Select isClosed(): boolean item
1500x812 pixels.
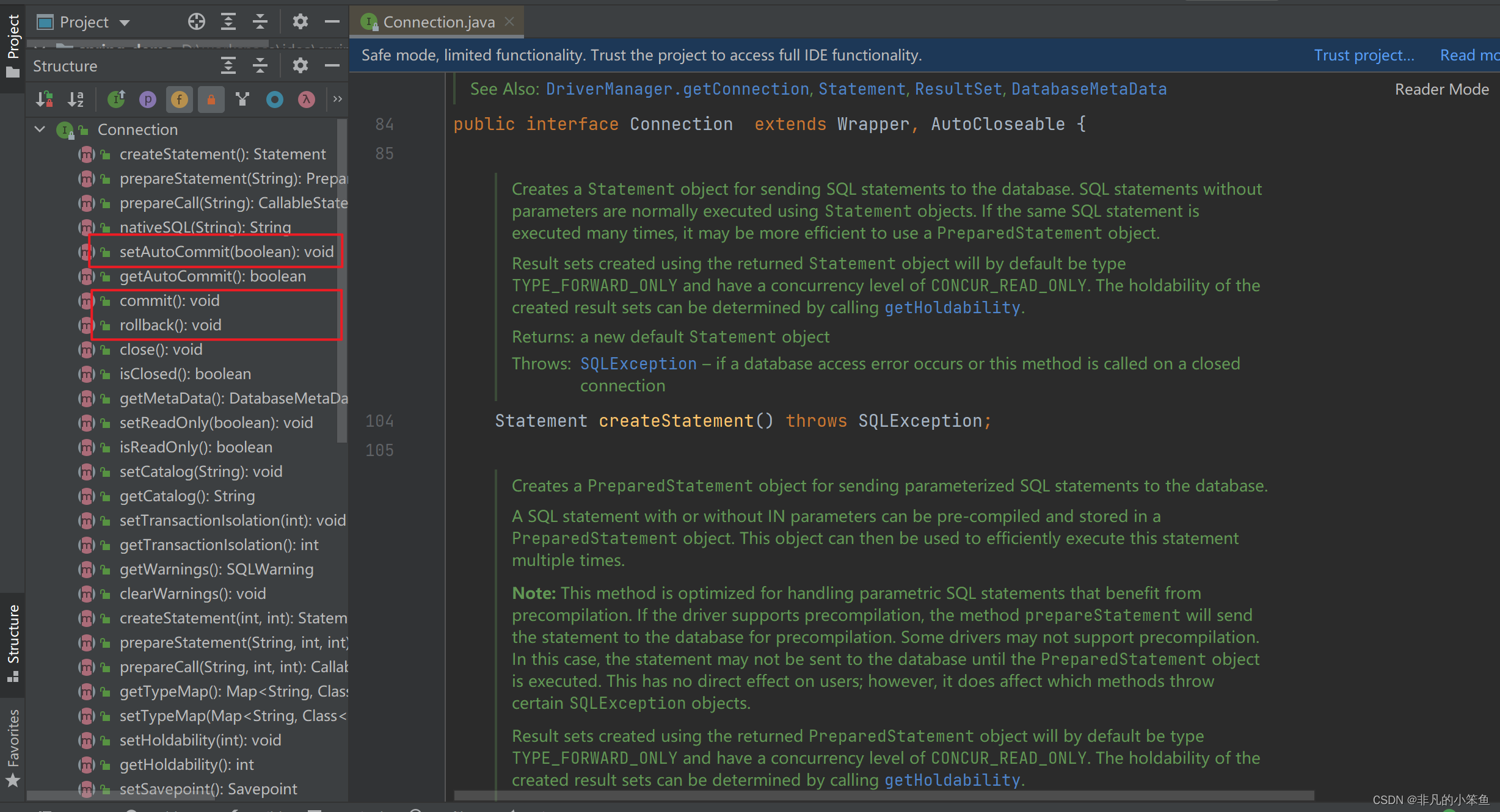185,374
